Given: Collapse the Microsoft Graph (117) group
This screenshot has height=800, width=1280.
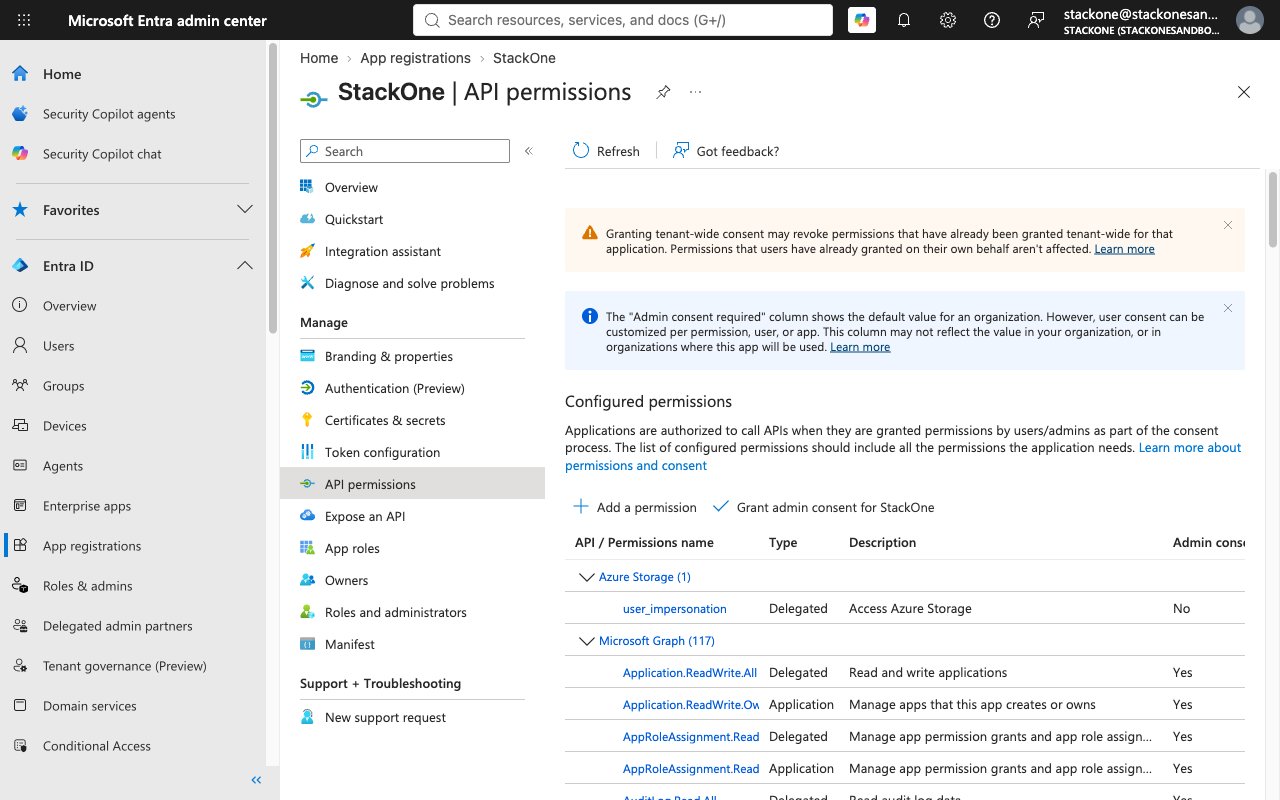Looking at the screenshot, I should click(587, 641).
